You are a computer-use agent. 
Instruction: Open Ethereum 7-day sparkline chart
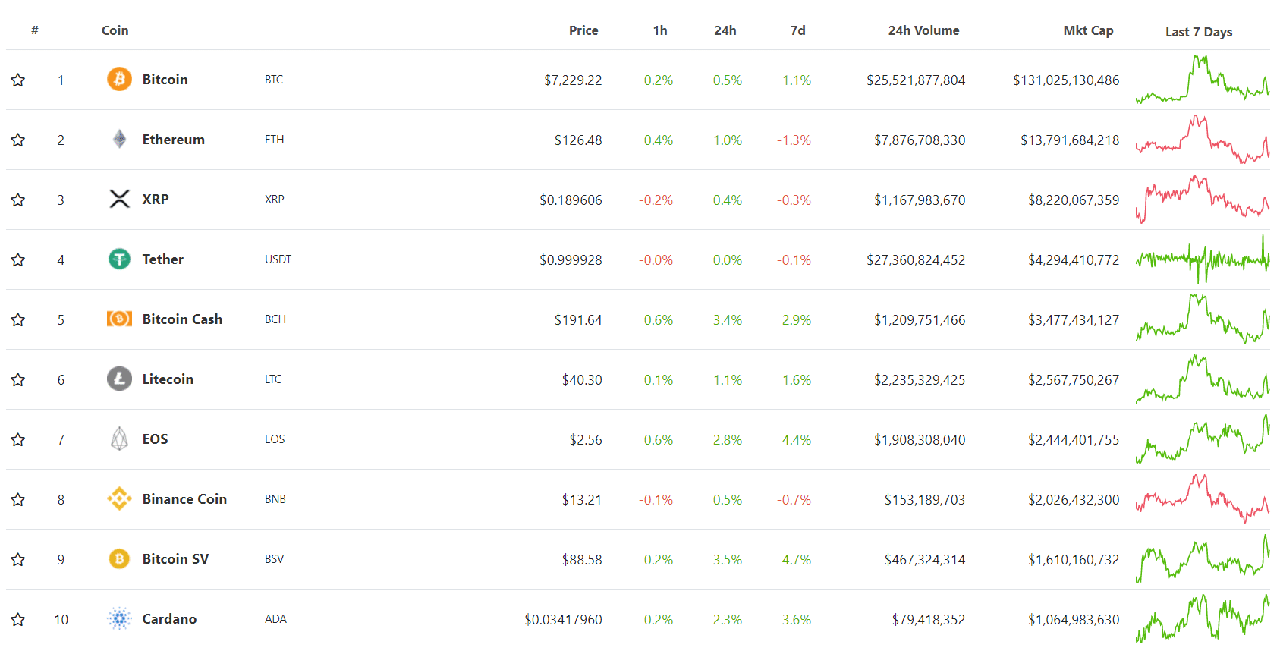click(x=1202, y=140)
